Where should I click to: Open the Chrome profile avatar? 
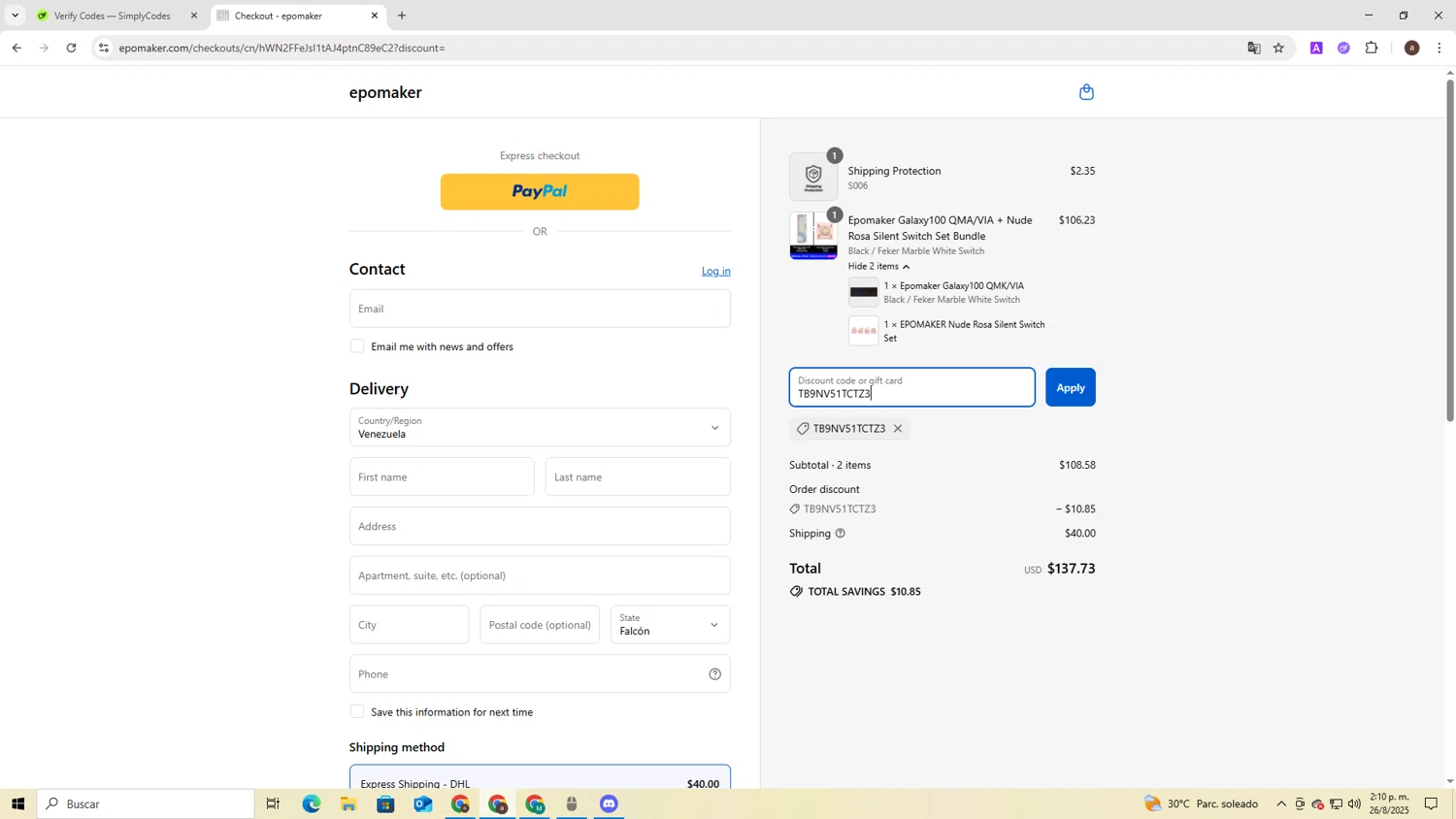tap(1411, 48)
